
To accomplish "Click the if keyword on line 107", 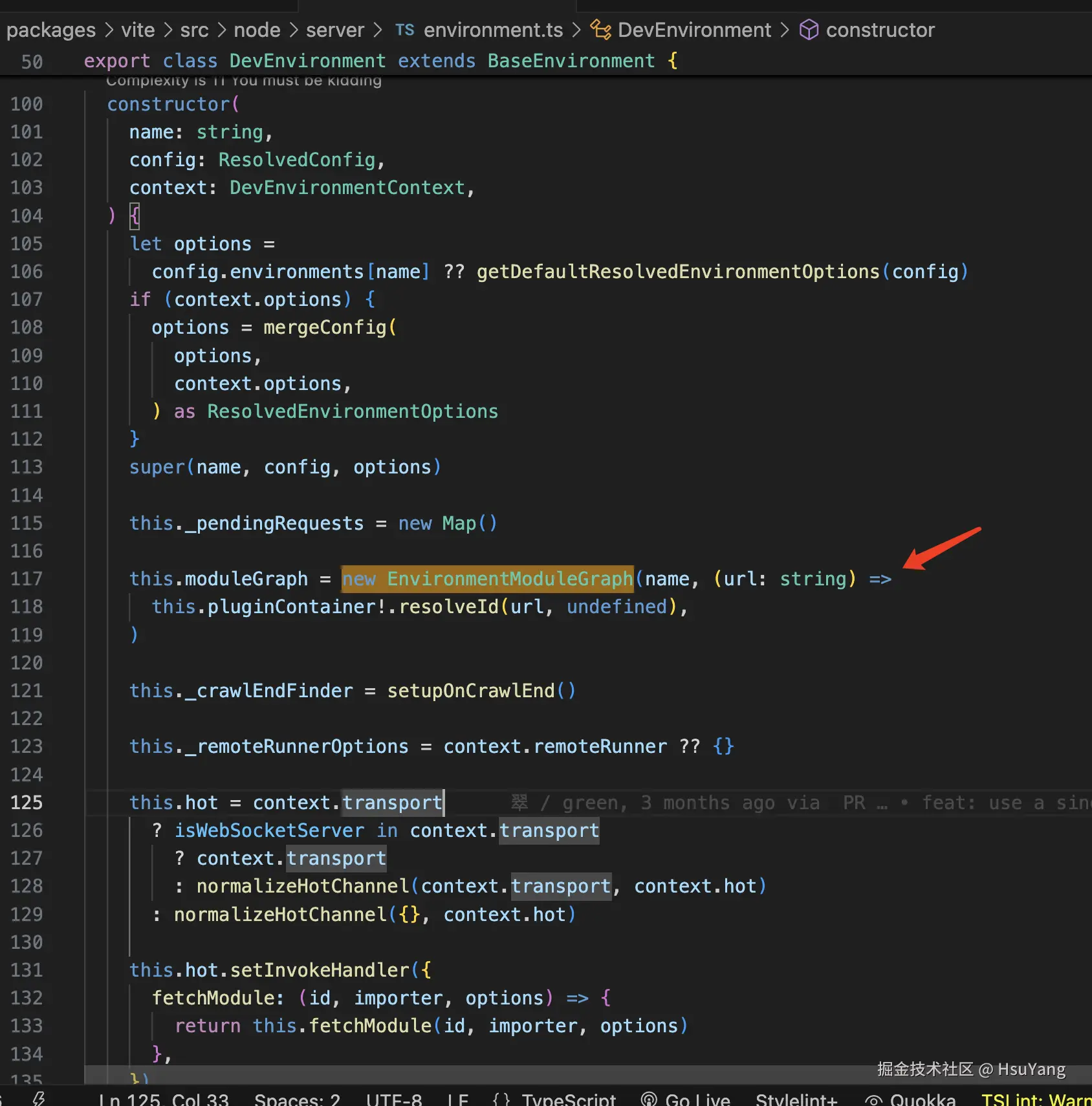I will [x=140, y=299].
